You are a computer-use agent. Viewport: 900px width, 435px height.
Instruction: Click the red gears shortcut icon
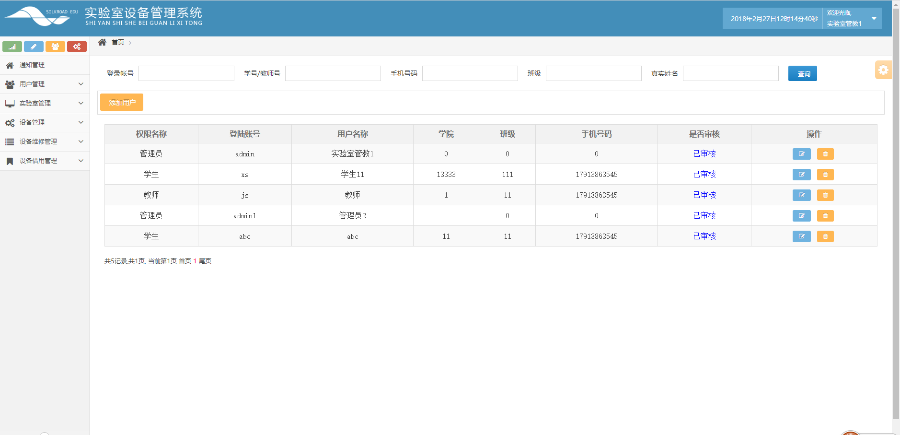pyautogui.click(x=77, y=46)
